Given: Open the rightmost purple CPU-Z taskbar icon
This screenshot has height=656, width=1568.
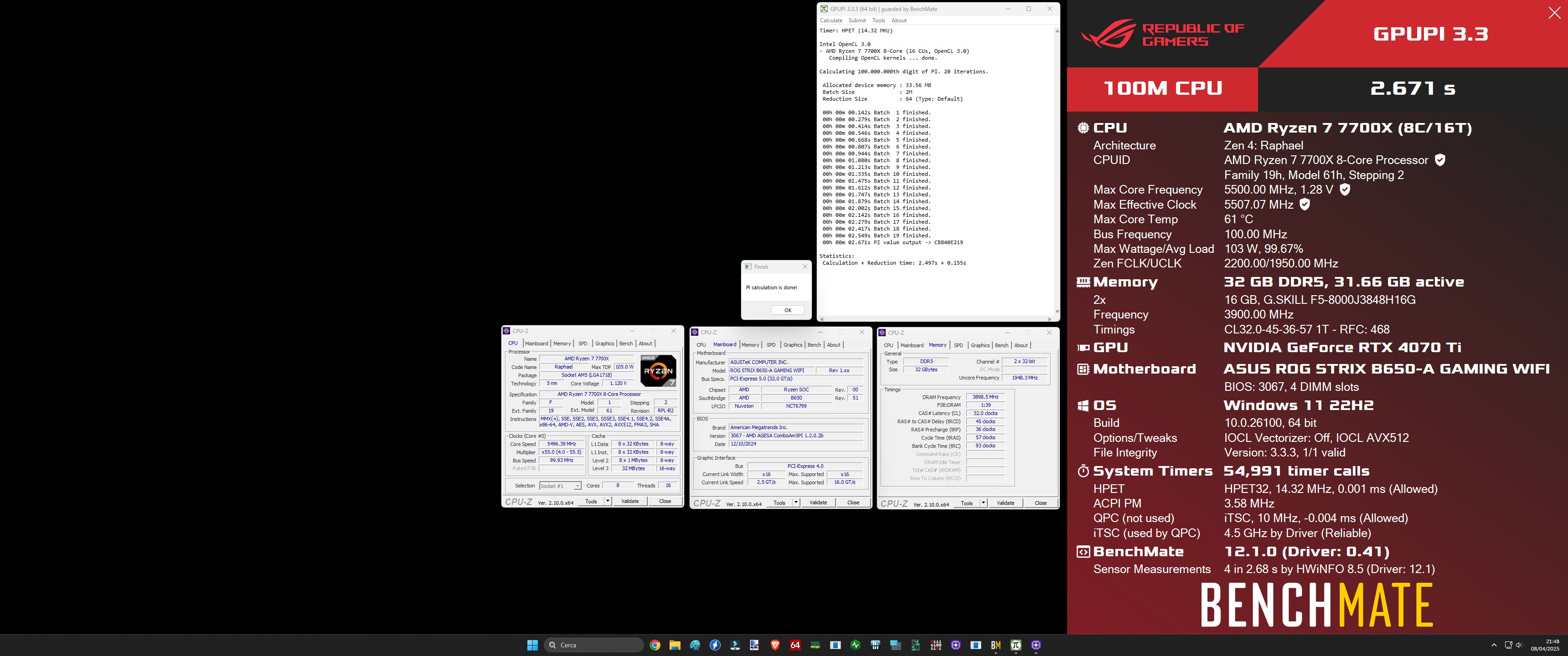Looking at the screenshot, I should coord(1036,645).
